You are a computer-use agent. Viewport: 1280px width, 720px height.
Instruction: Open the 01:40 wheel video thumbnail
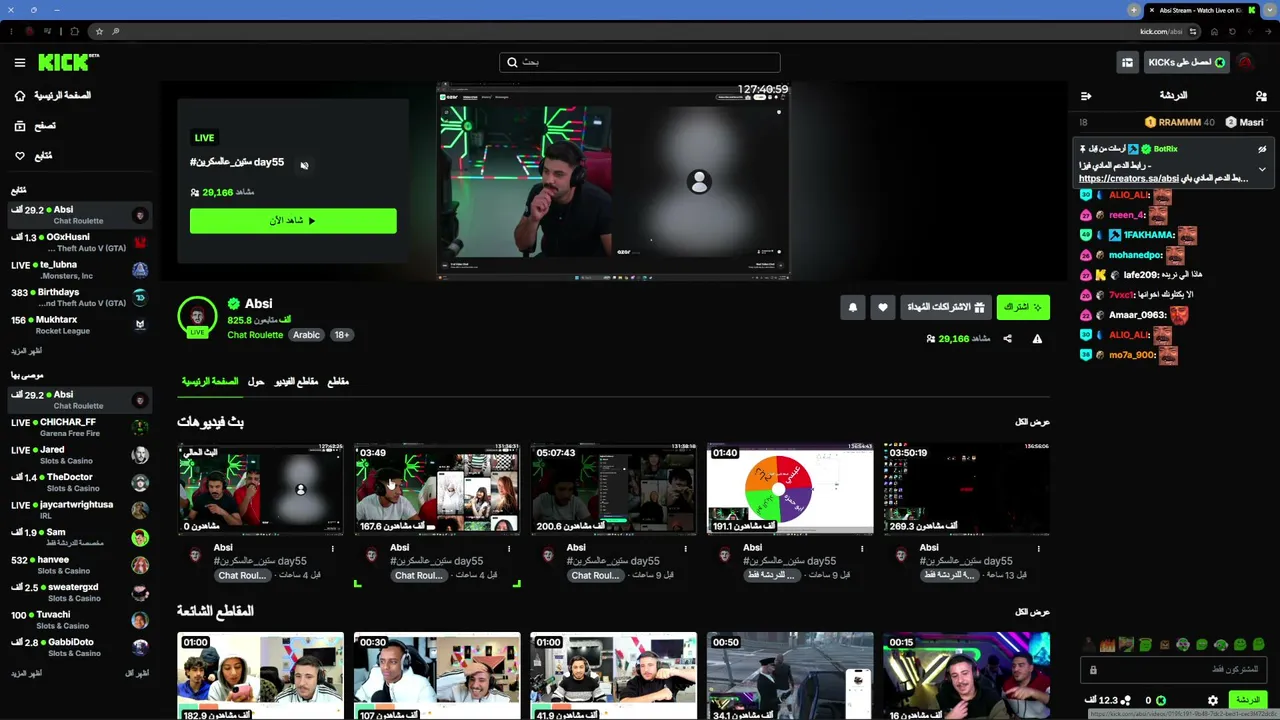(790, 489)
